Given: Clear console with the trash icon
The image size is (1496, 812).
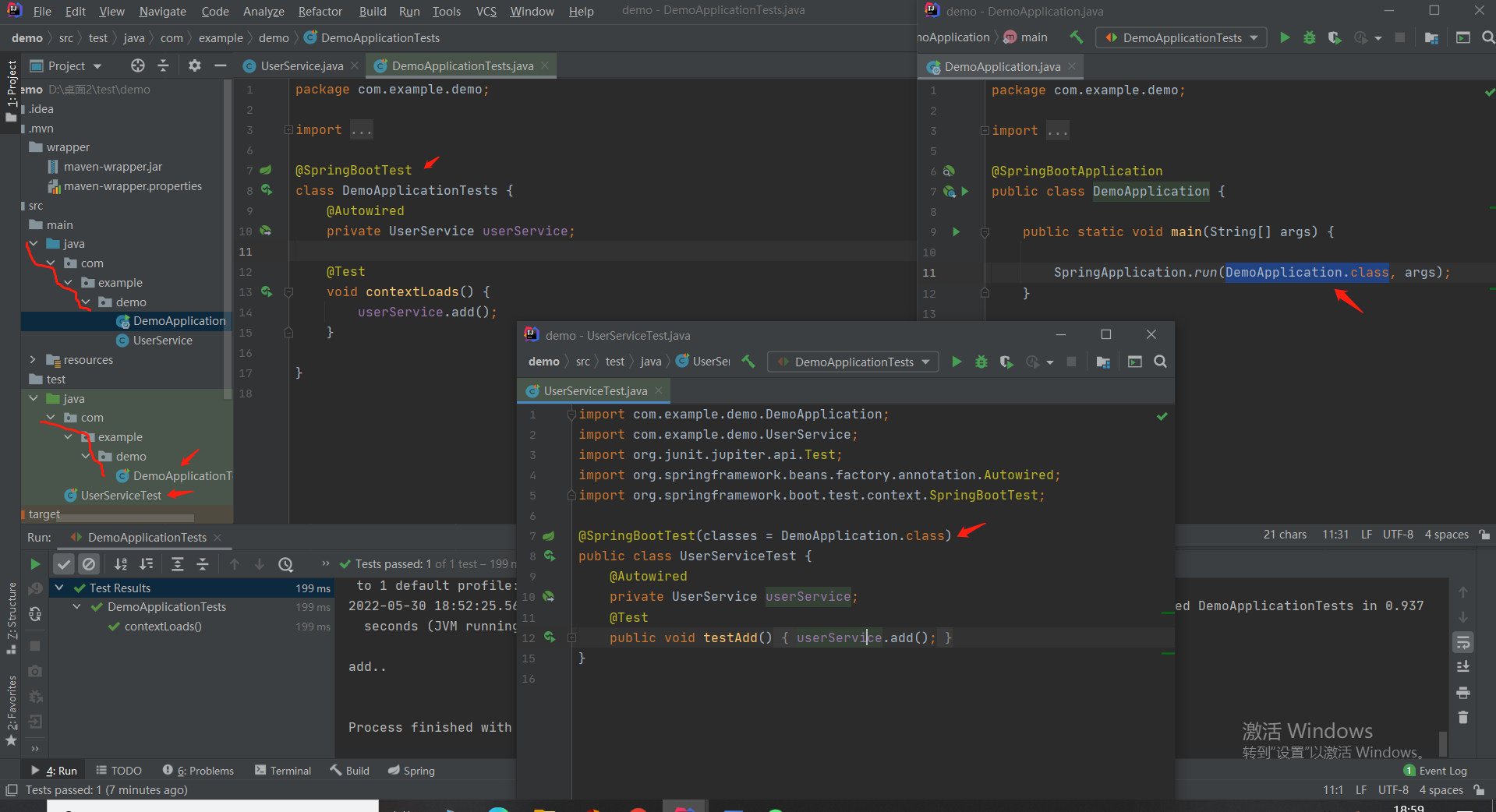Looking at the screenshot, I should (x=1463, y=718).
